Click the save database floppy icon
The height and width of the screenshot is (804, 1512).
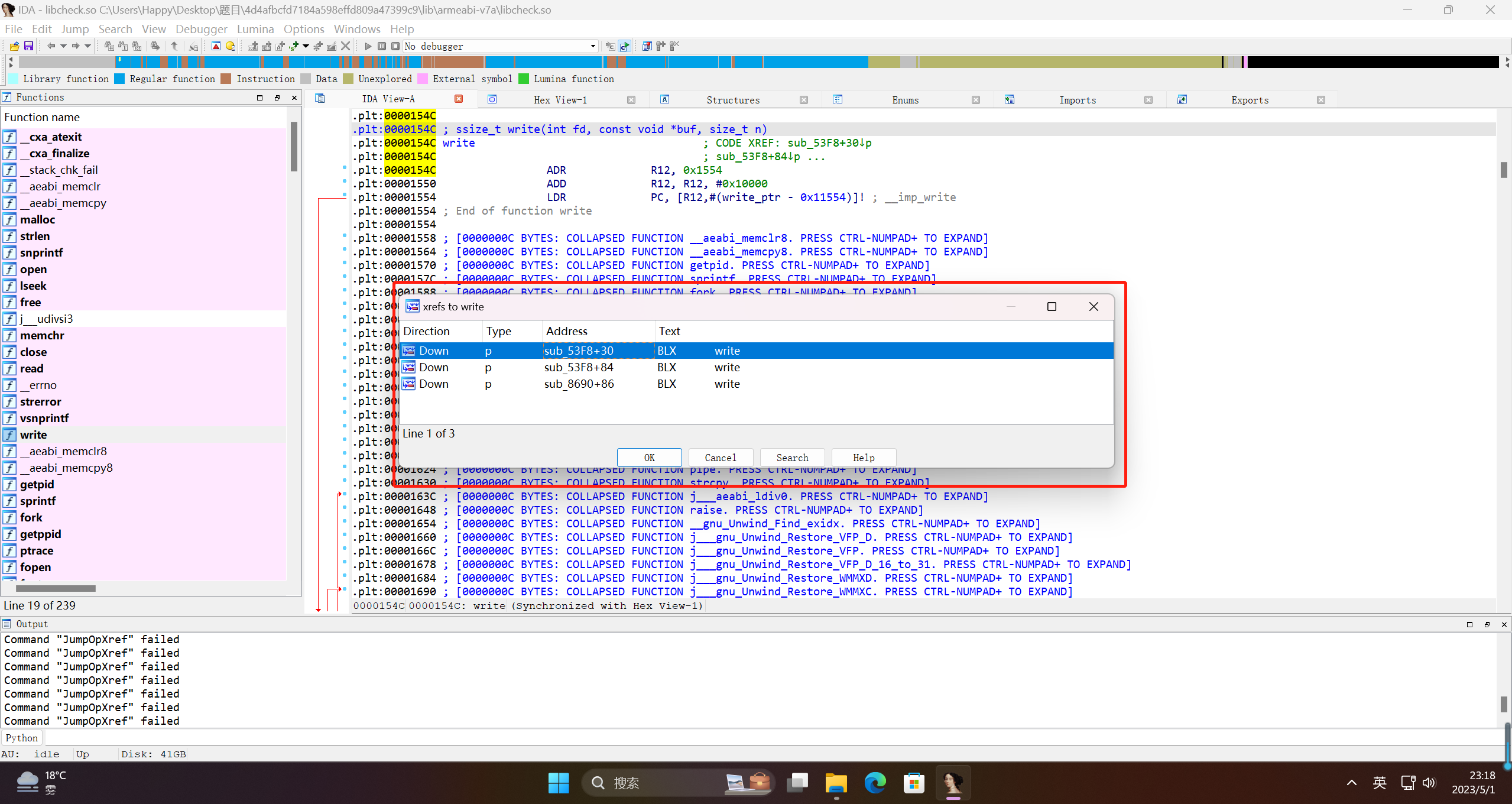click(x=28, y=46)
